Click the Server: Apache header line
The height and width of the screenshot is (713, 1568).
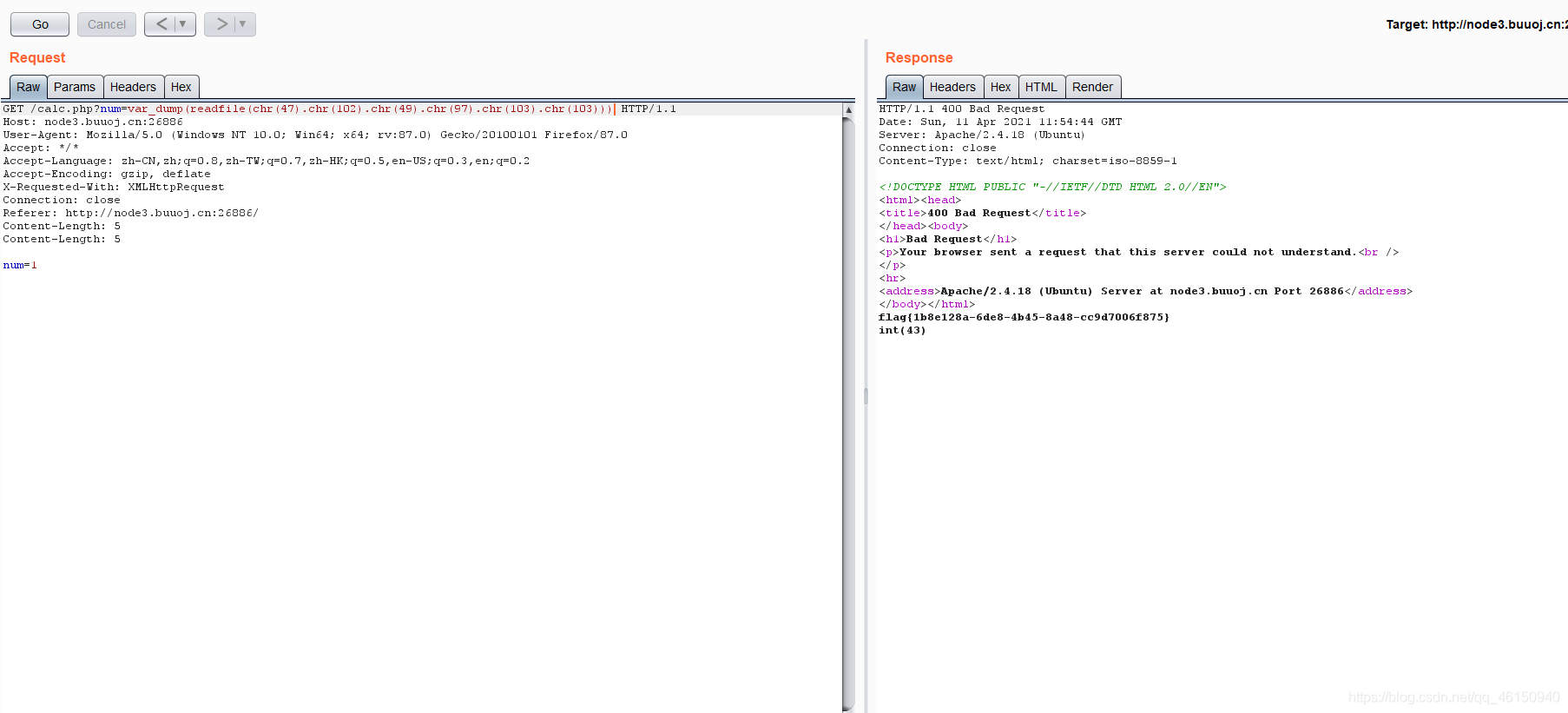(x=982, y=135)
